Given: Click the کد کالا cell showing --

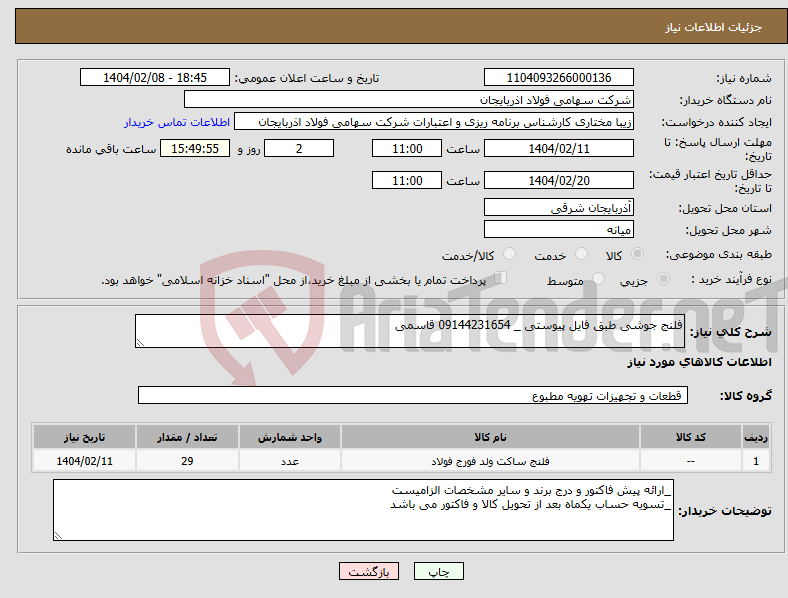Looking at the screenshot, I should tap(691, 461).
